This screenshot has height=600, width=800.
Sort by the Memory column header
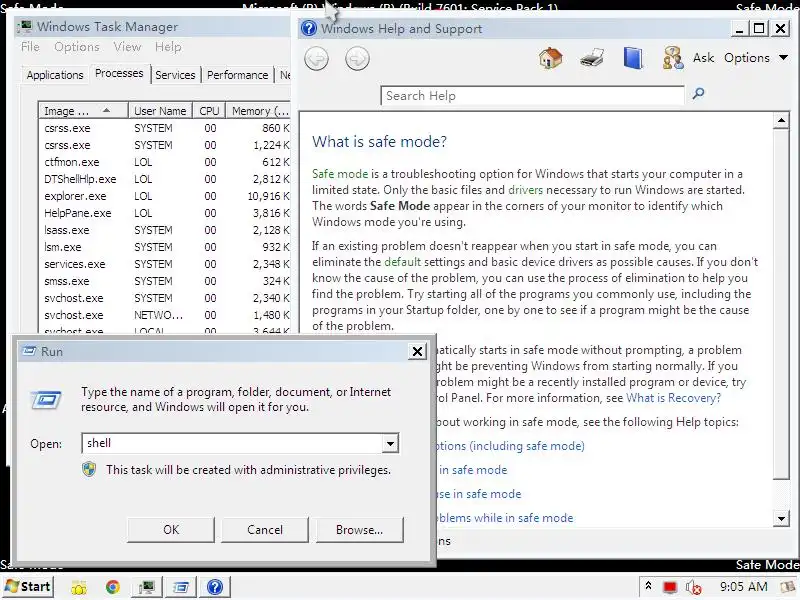(259, 111)
